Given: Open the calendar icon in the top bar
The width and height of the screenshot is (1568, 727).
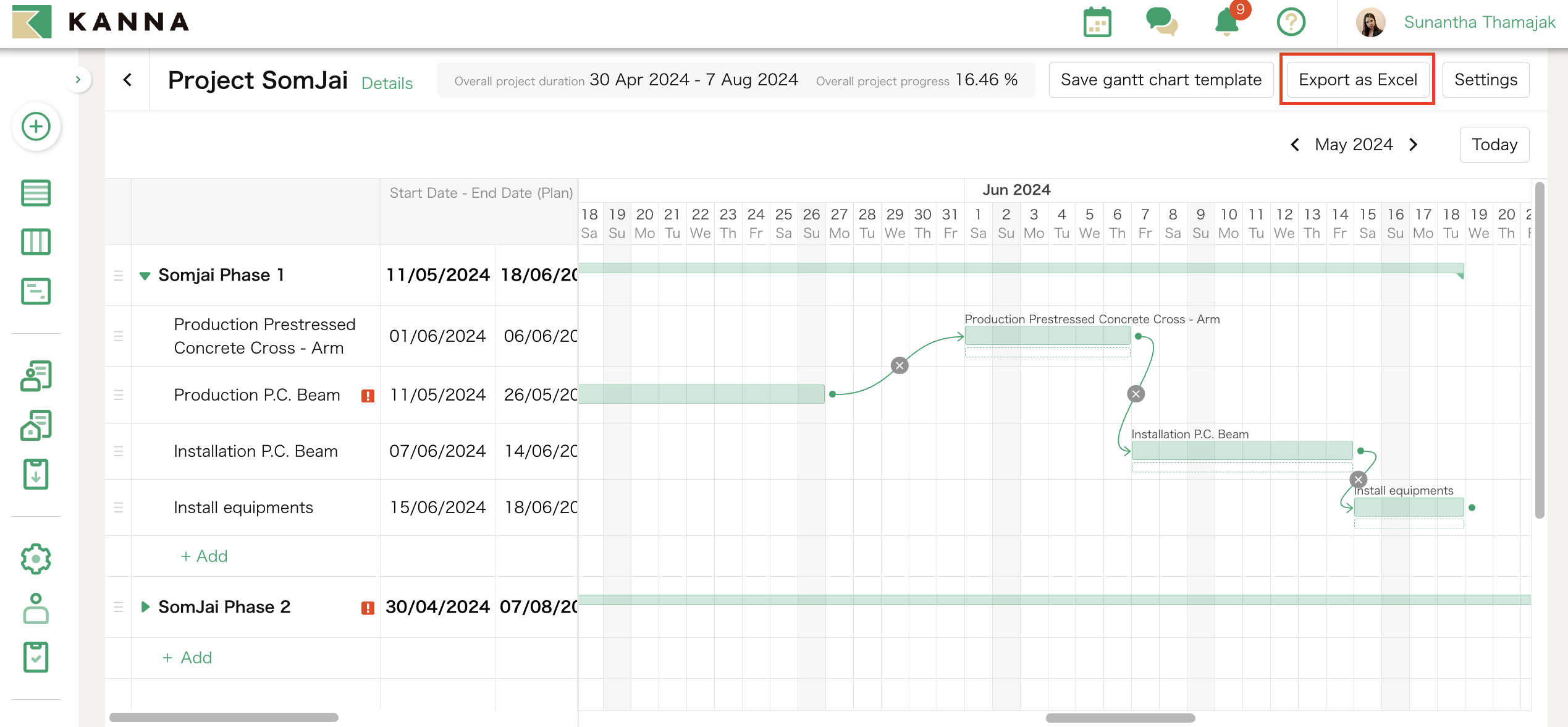Looking at the screenshot, I should (x=1097, y=22).
